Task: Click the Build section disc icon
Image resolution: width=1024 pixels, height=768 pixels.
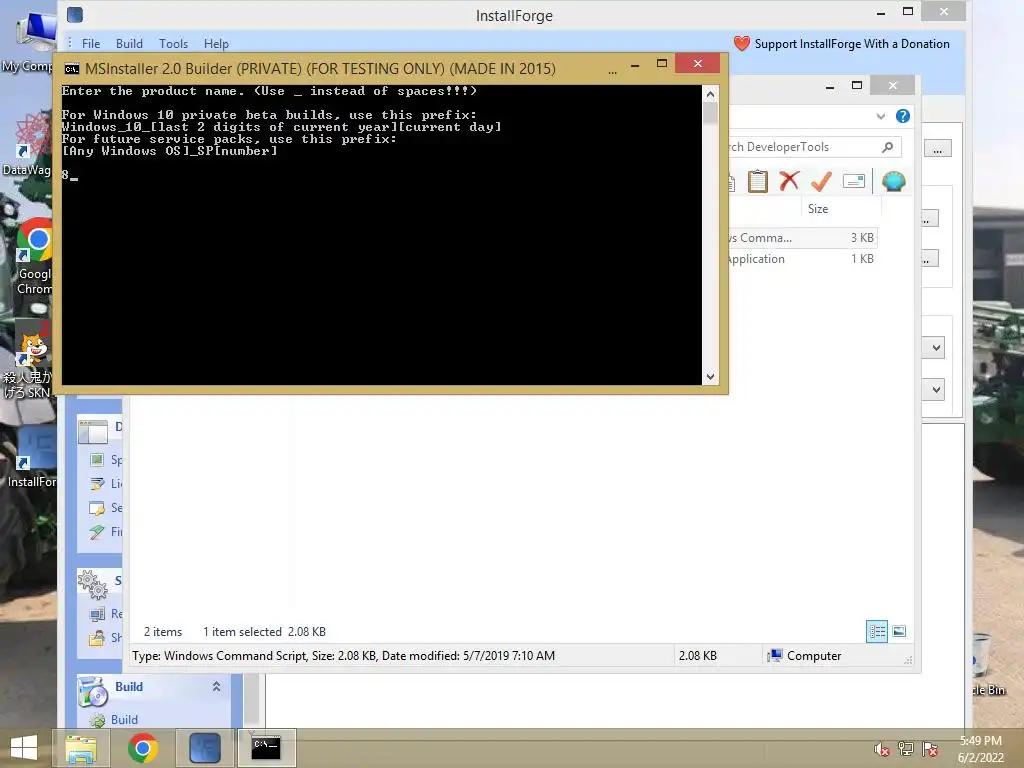Action: (x=93, y=692)
